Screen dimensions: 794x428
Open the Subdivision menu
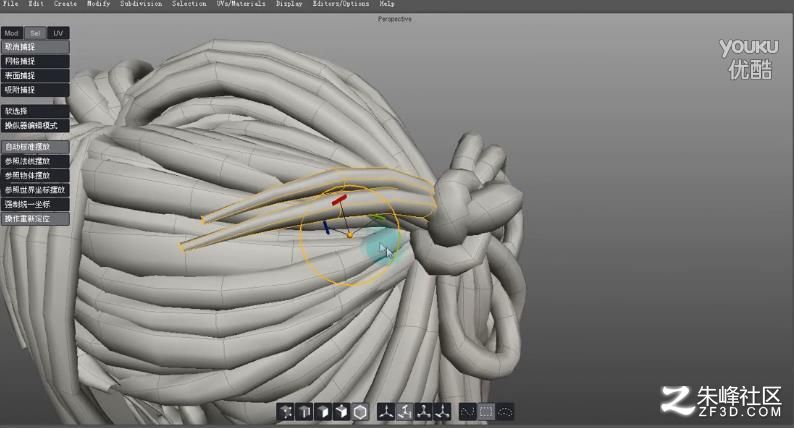pos(141,4)
